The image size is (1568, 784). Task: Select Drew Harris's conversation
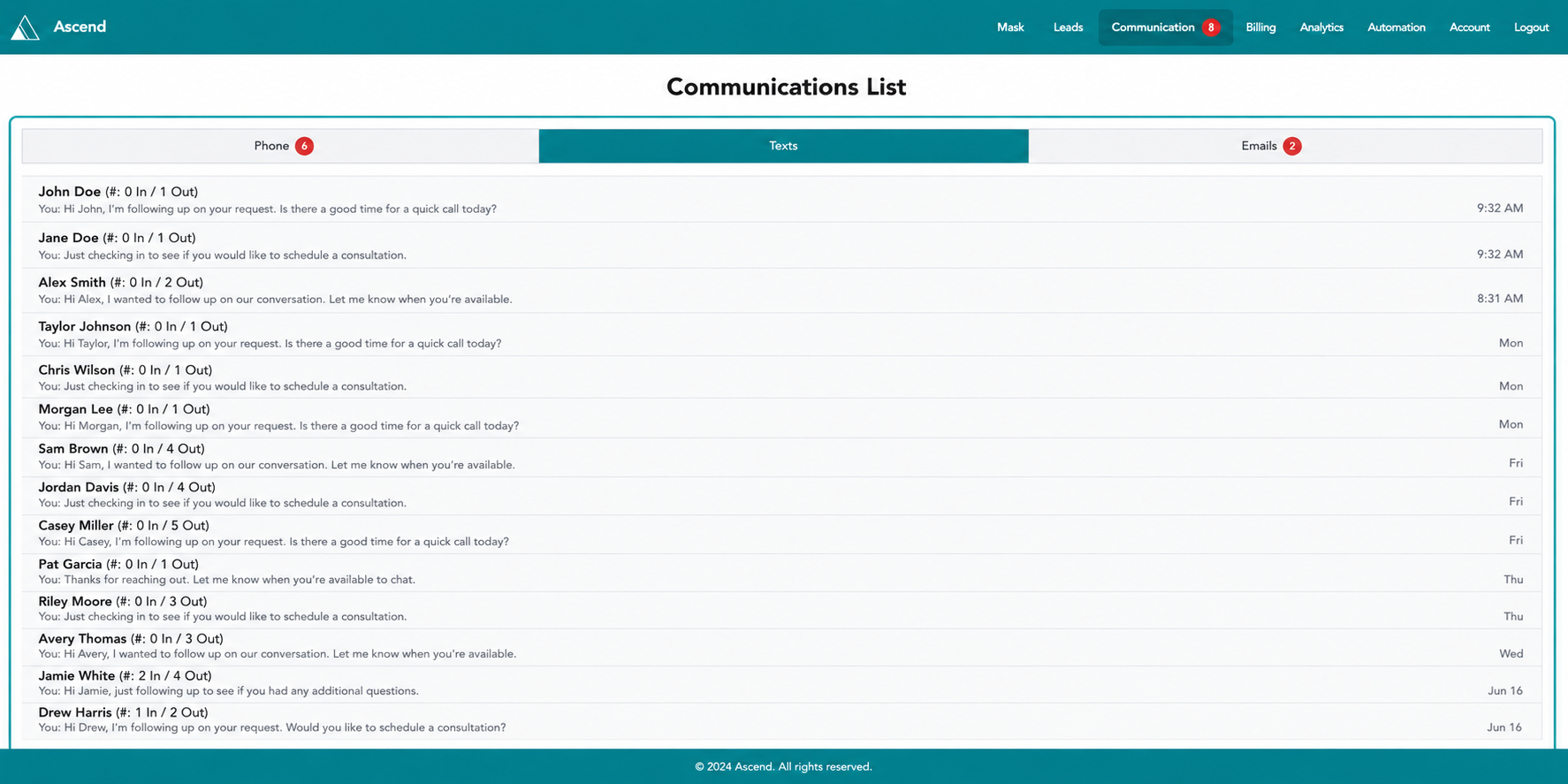pos(781,720)
